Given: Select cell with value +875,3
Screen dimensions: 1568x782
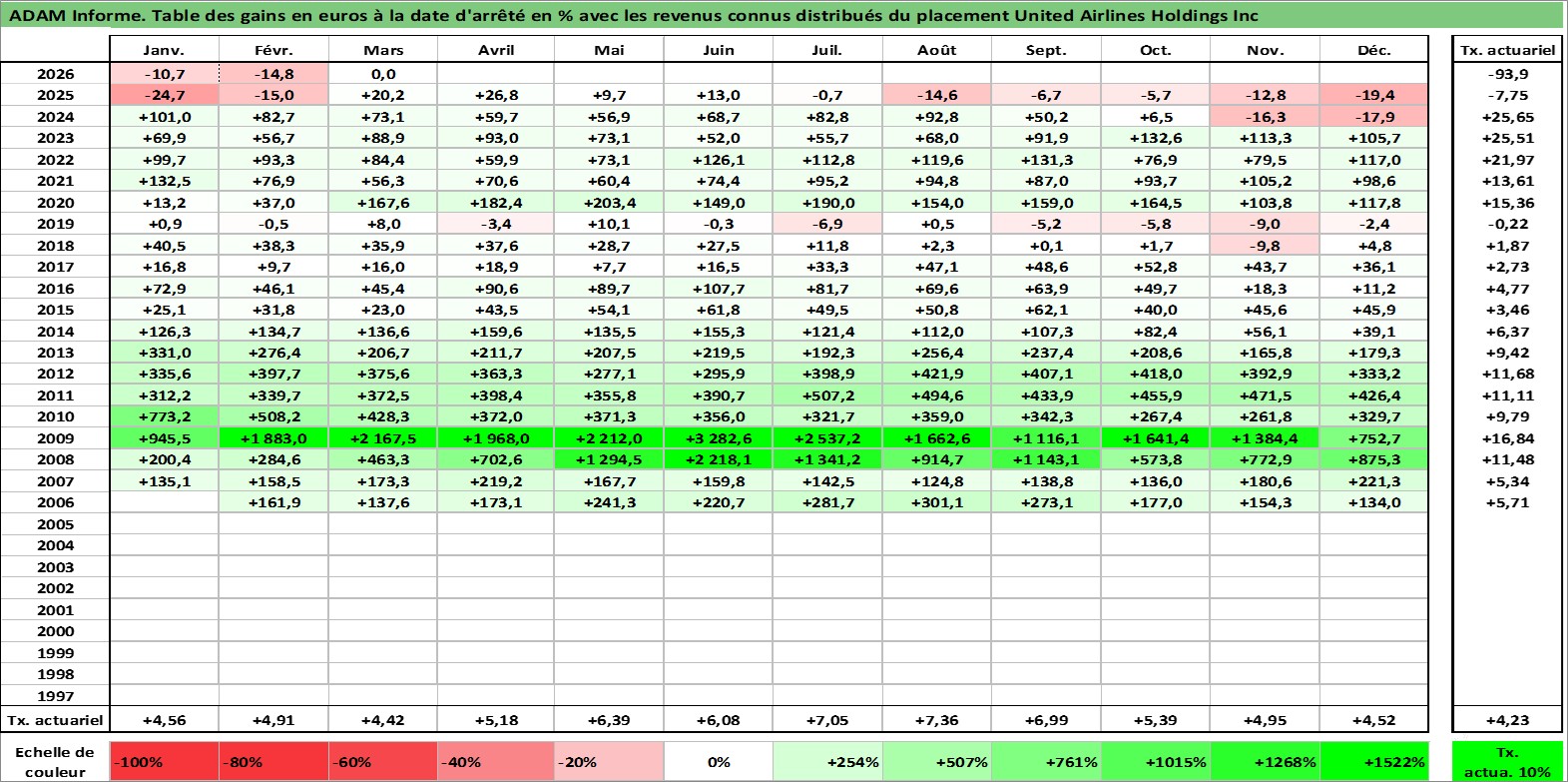Looking at the screenshot, I should click(x=1374, y=459).
